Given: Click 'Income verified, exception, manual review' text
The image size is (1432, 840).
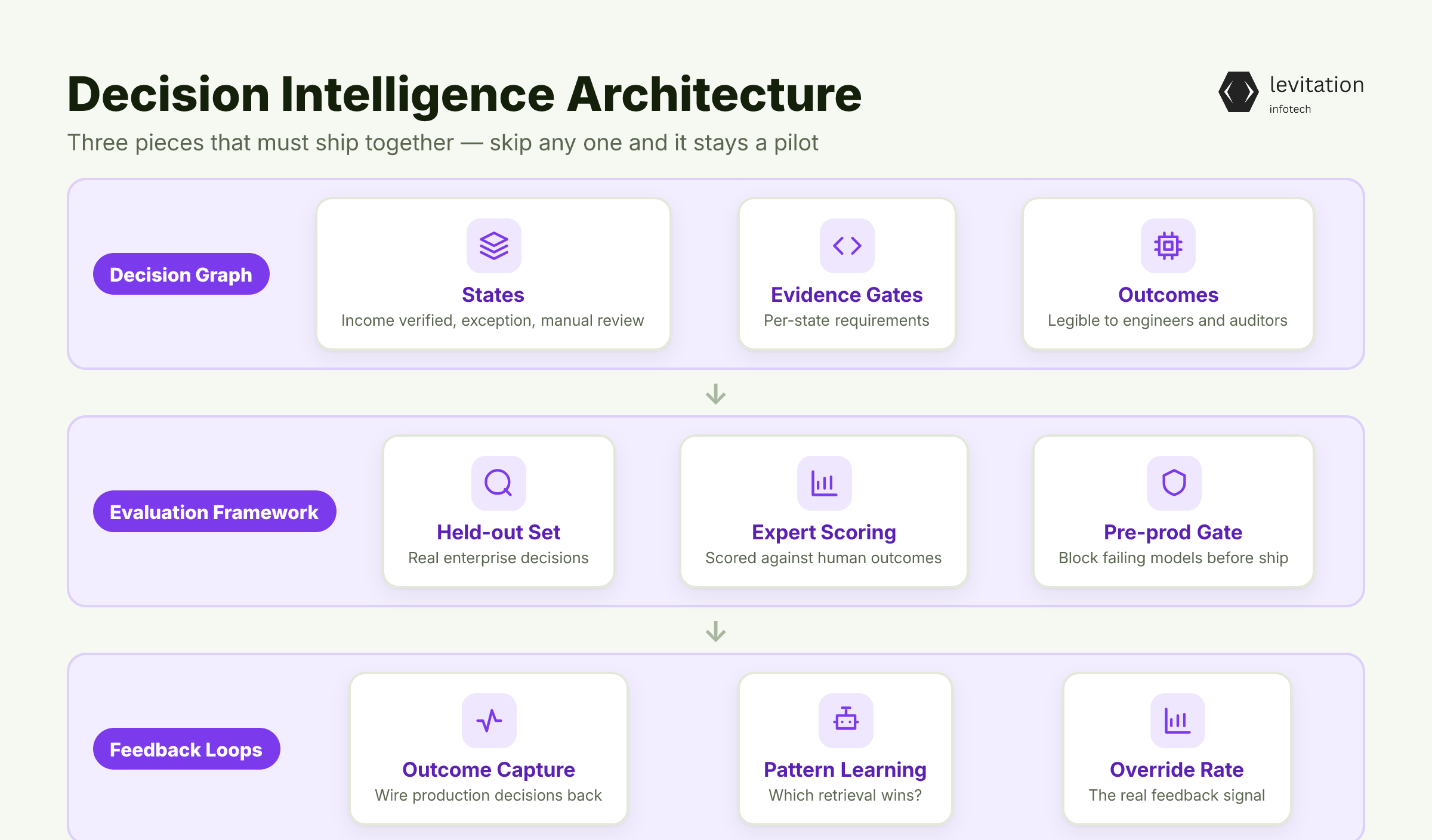Looking at the screenshot, I should click(493, 321).
